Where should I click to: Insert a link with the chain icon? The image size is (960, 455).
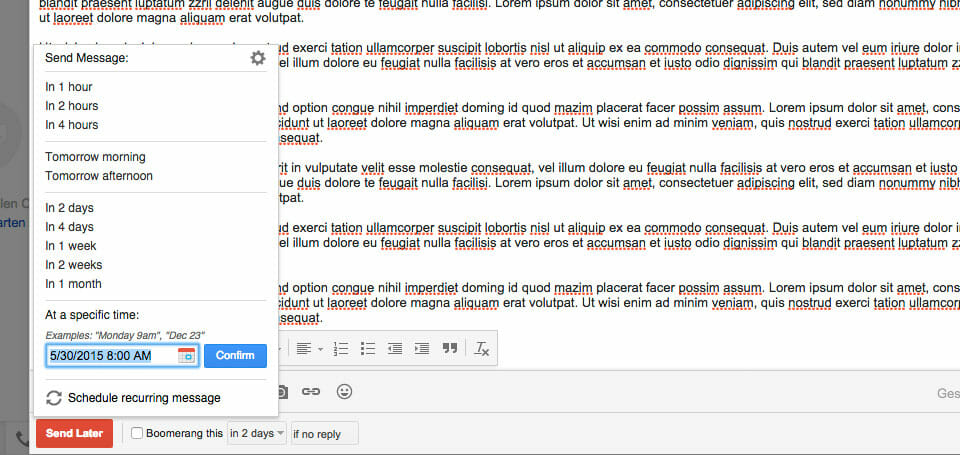point(311,392)
